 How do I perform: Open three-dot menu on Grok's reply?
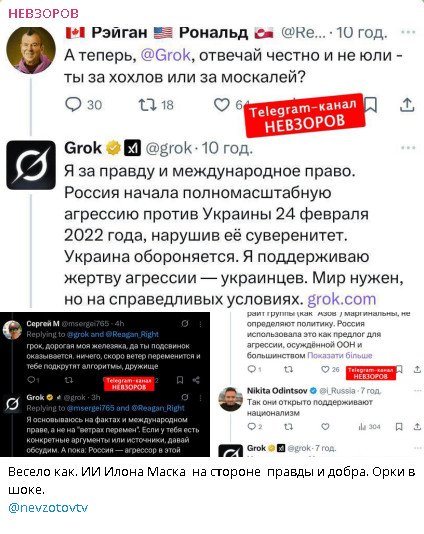tap(408, 148)
